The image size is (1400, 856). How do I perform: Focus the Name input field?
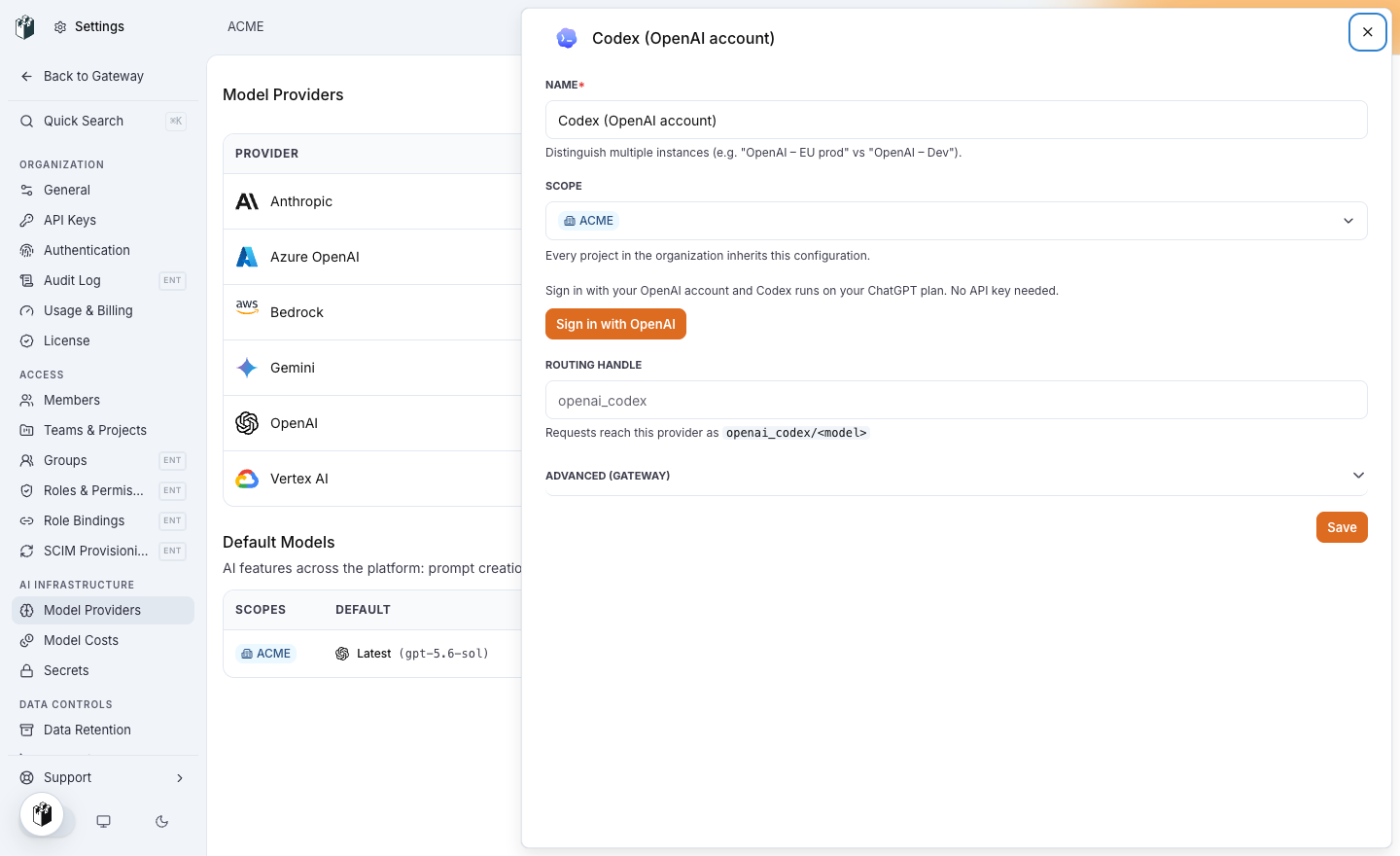point(956,121)
